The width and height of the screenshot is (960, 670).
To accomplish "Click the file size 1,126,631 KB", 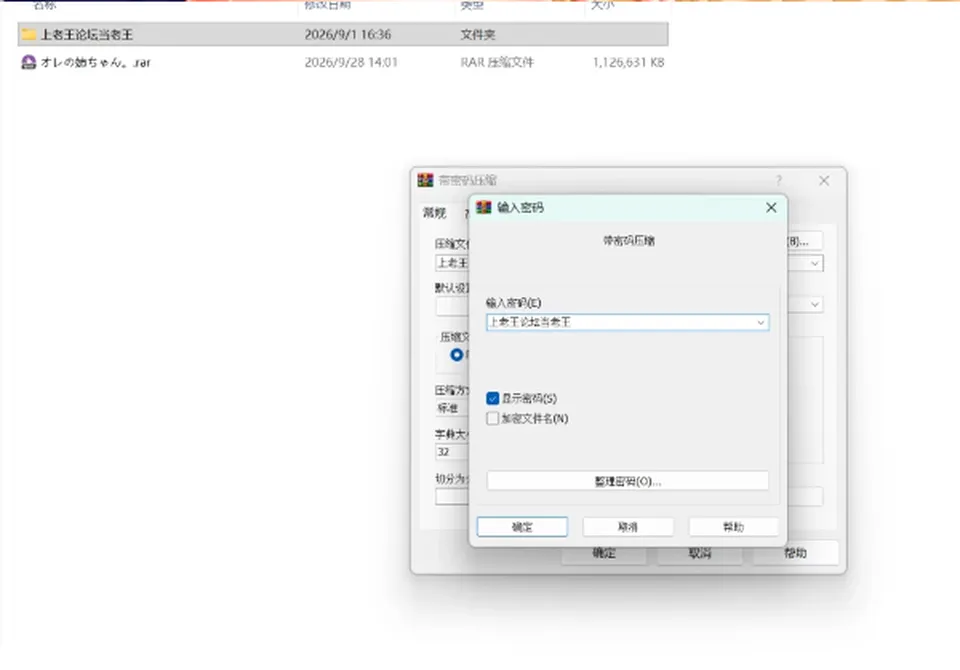I will pos(628,62).
